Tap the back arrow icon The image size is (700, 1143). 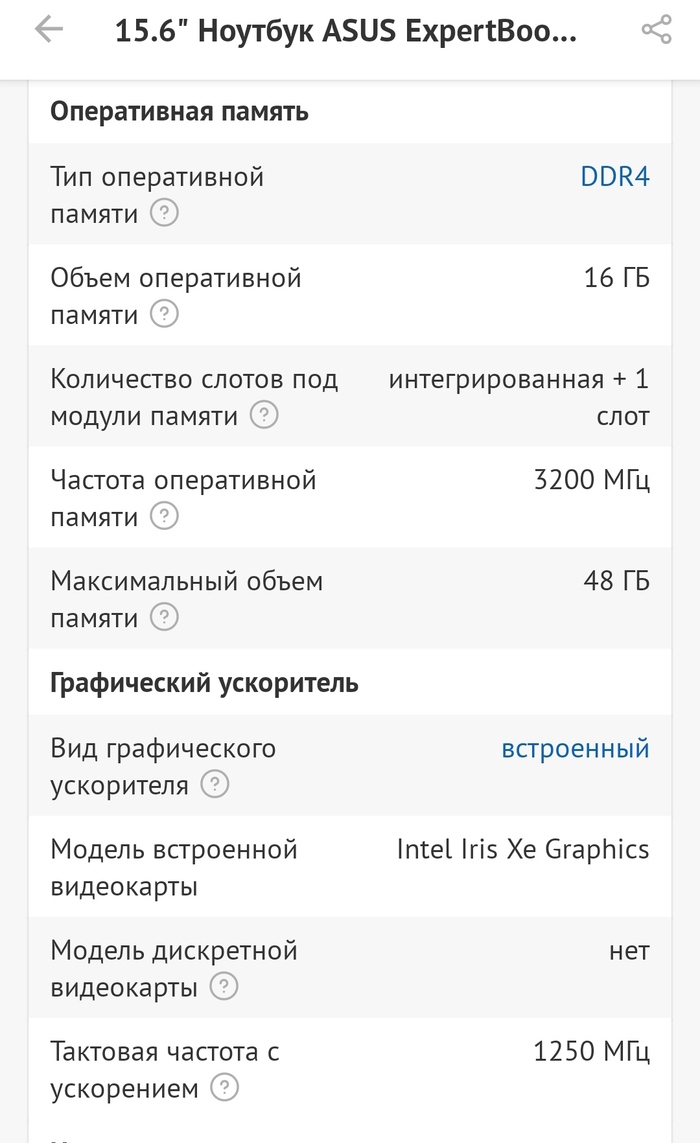(48, 31)
